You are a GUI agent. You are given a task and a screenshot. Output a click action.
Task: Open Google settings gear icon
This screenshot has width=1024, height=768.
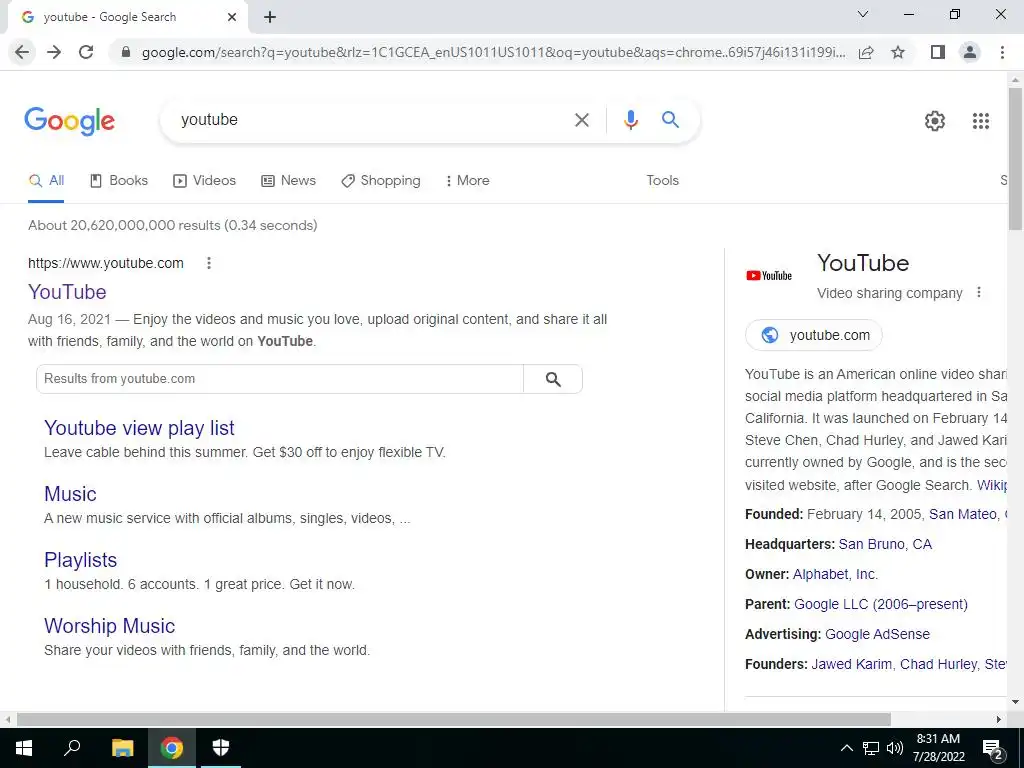tap(935, 121)
